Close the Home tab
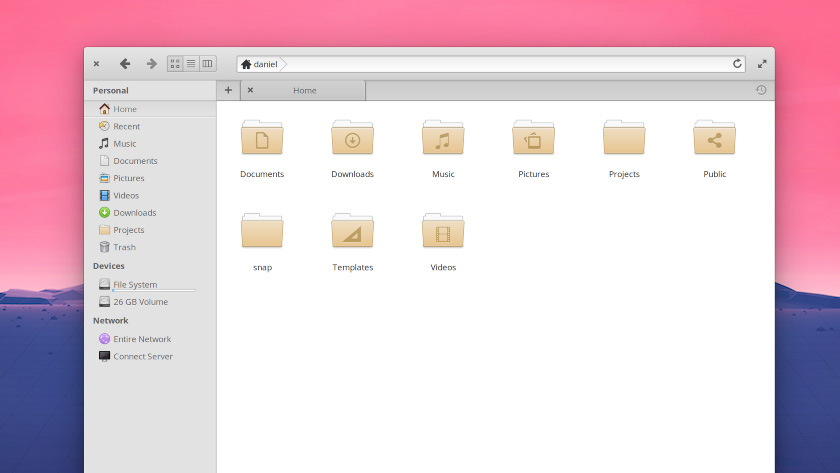This screenshot has width=840, height=473. [250, 90]
